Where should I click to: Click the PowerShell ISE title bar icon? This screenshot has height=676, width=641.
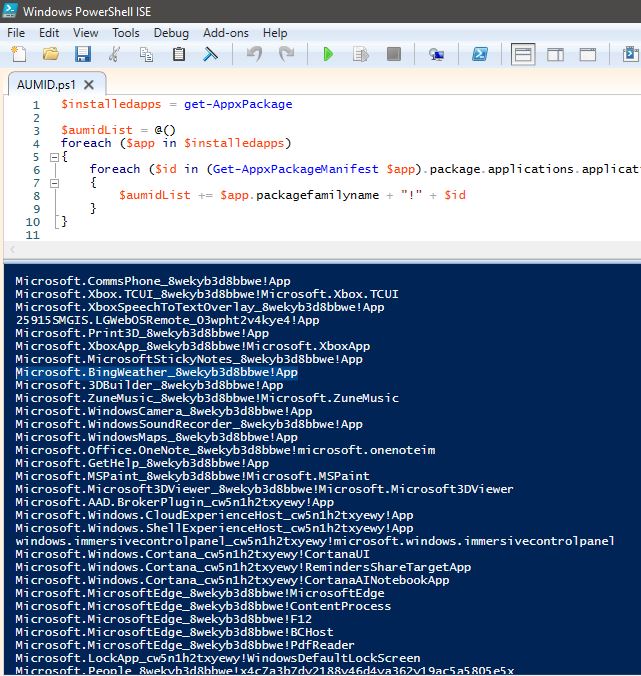9,10
